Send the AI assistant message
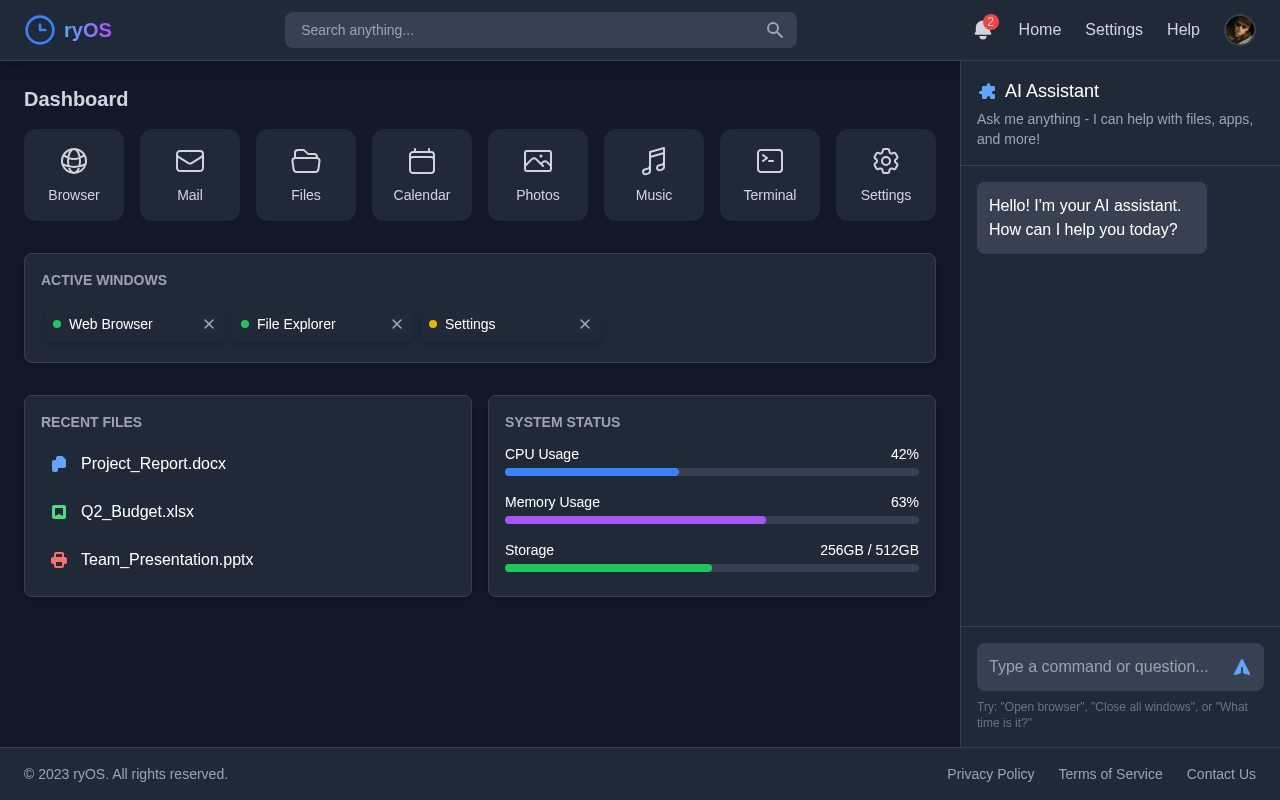The width and height of the screenshot is (1280, 800). pos(1242,667)
